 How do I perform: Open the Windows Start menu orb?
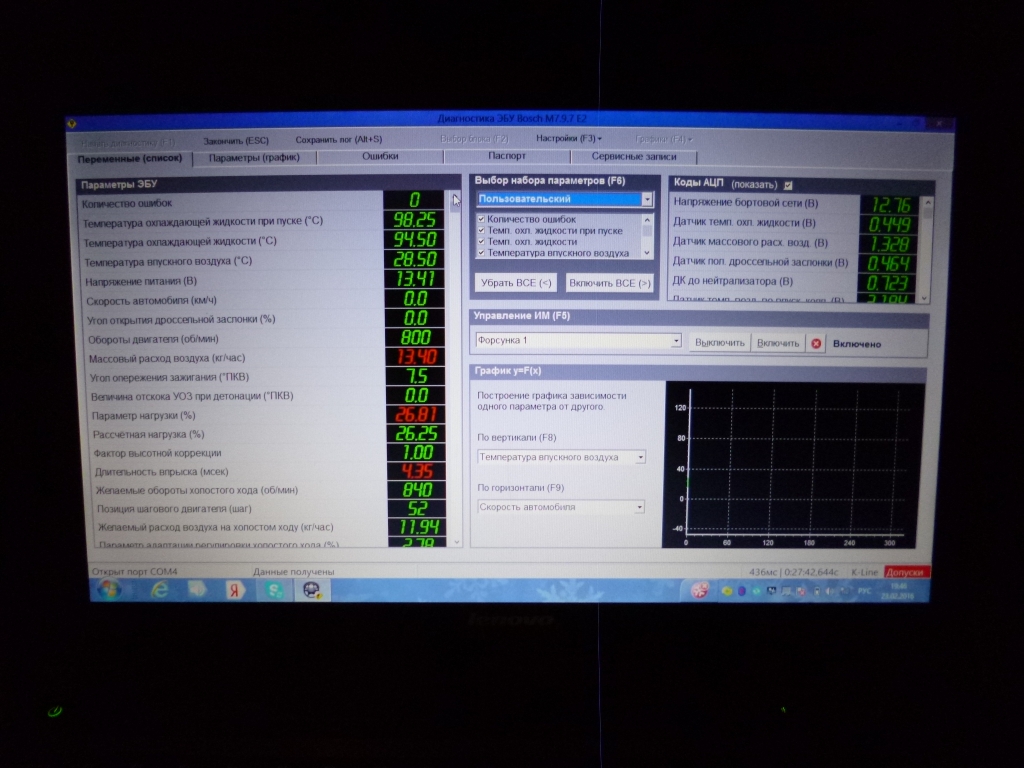[x=109, y=589]
